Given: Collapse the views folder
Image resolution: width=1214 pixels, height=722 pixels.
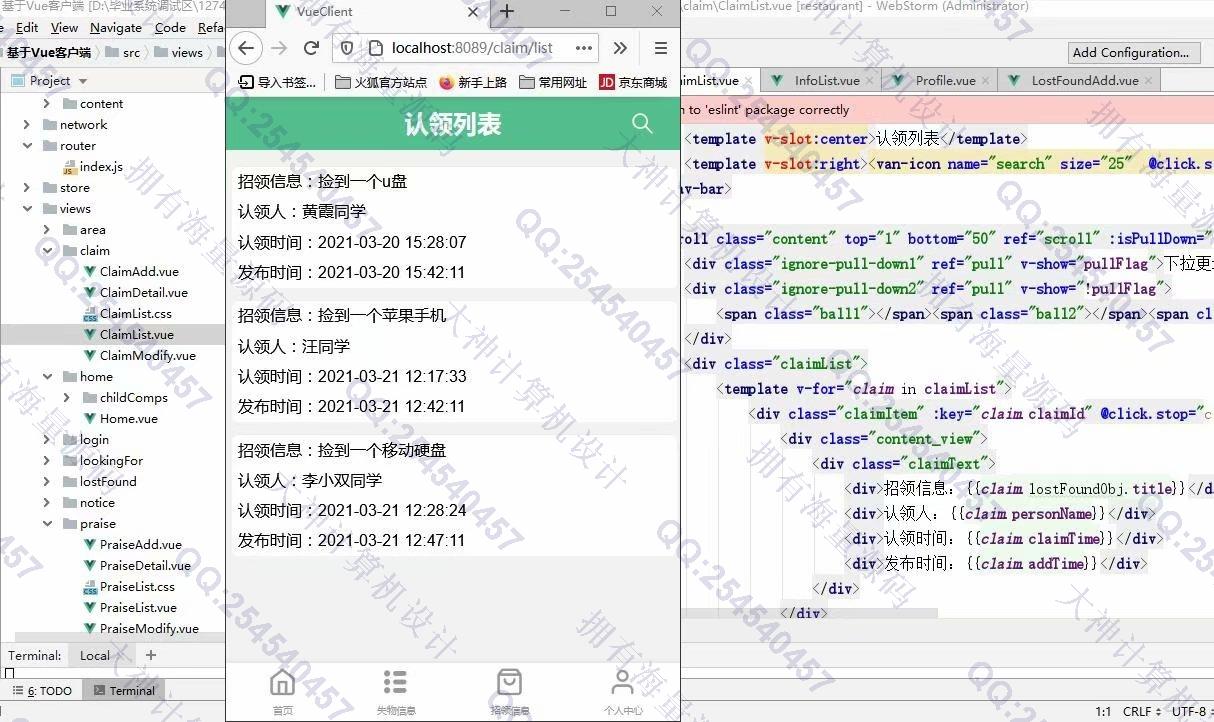Looking at the screenshot, I should [26, 208].
